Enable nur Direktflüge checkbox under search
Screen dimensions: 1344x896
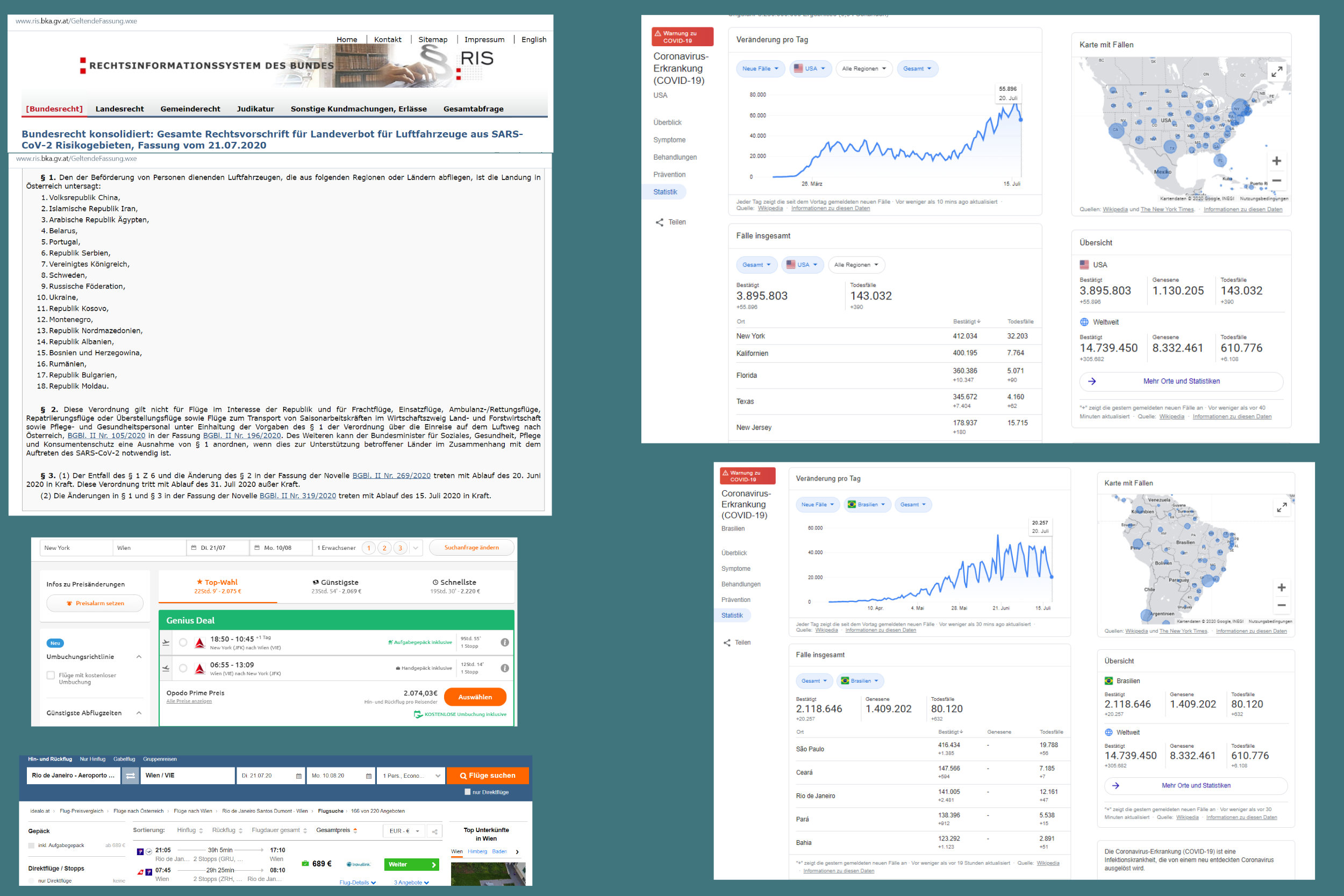pos(467,792)
